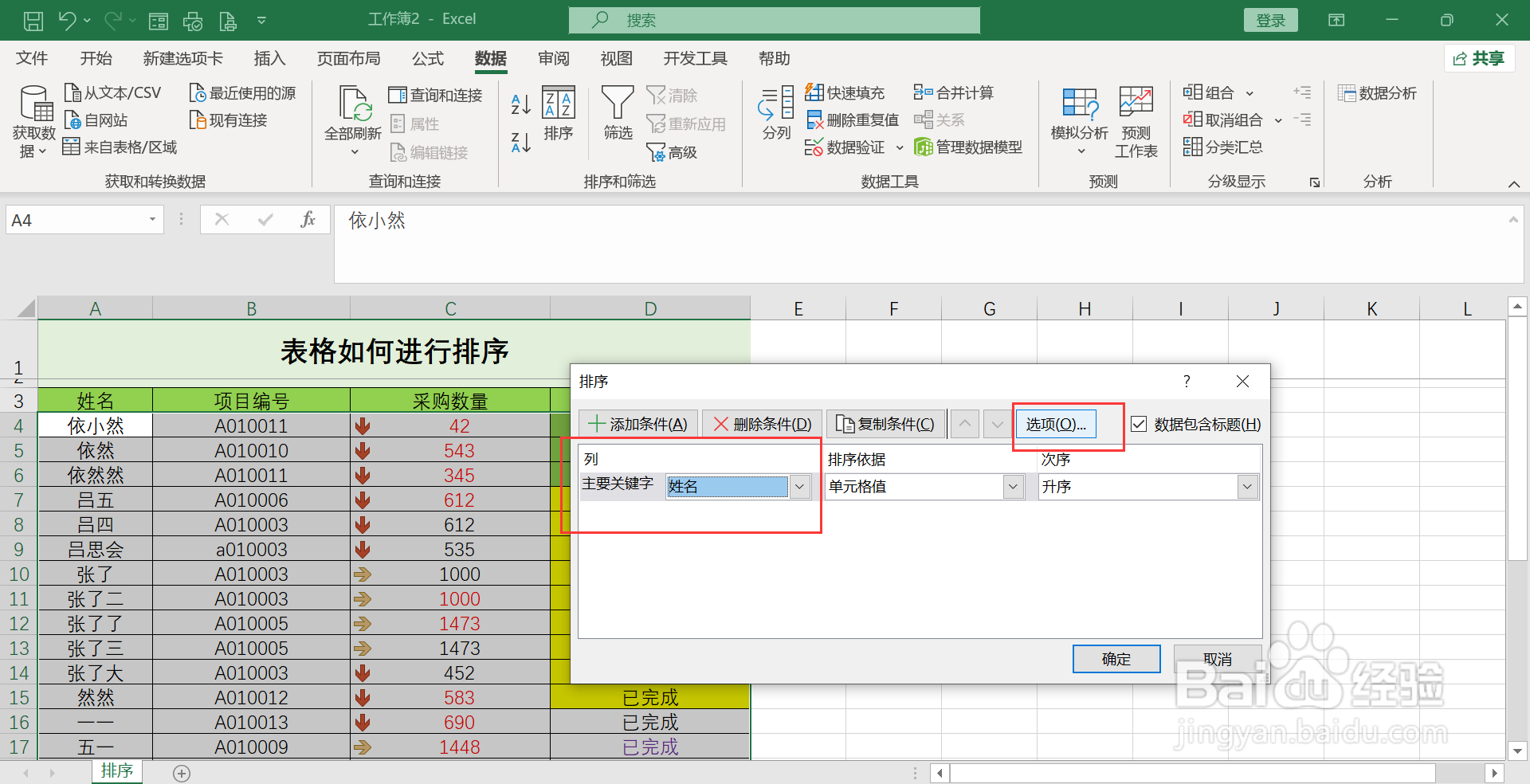Open the 开发工具 ribbon tab
The image size is (1530, 784).
(695, 58)
